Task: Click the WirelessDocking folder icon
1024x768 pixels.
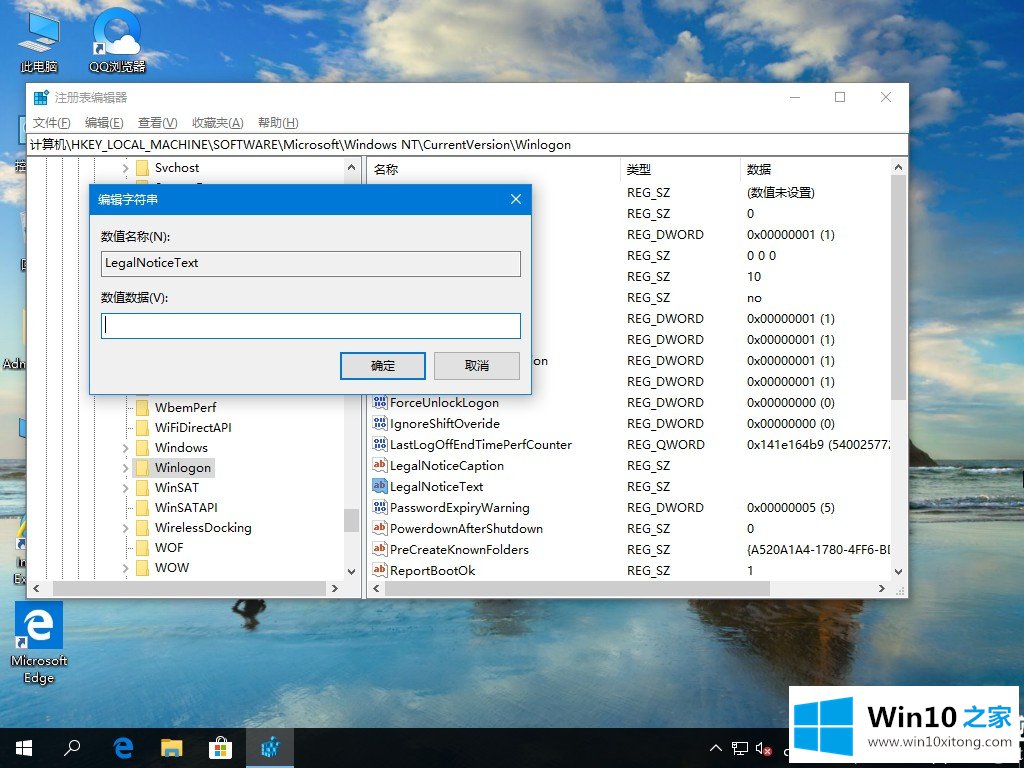Action: tap(142, 528)
